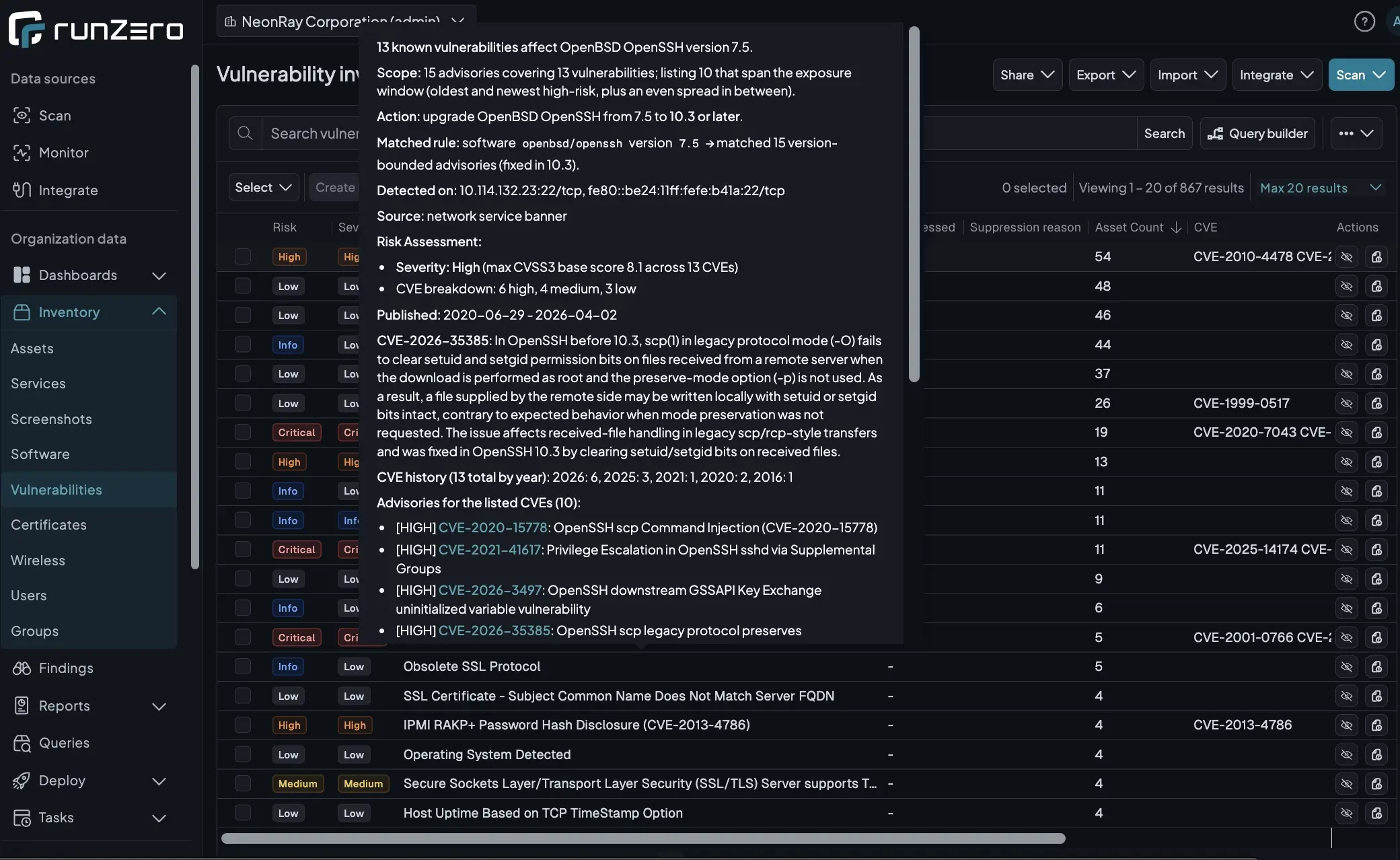
Task: Open the Max 20 results dropdown
Action: [1321, 188]
